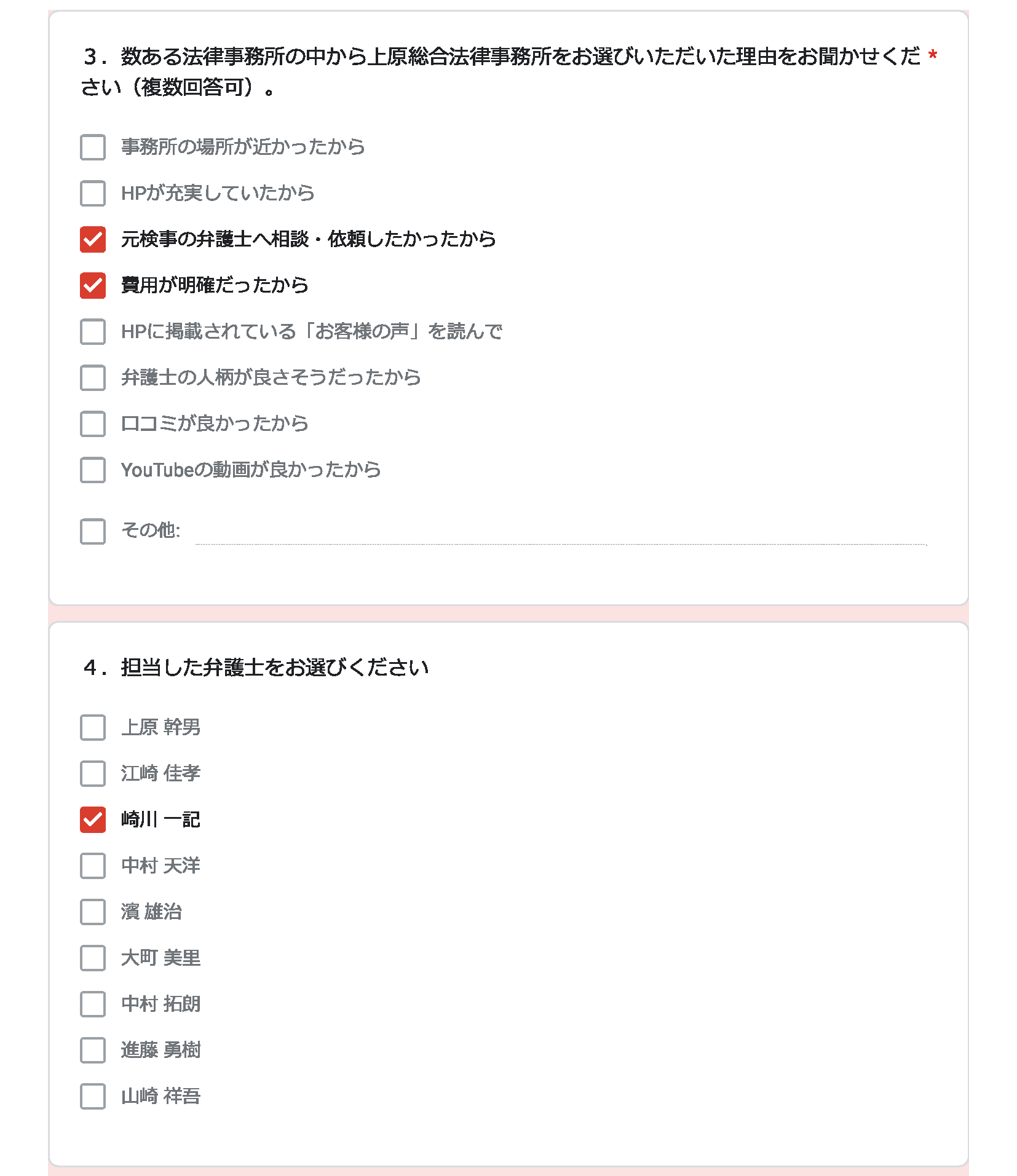This screenshot has width=1017, height=1176.
Task: Check YouTubeの動画が良かったから option
Action: [x=93, y=470]
